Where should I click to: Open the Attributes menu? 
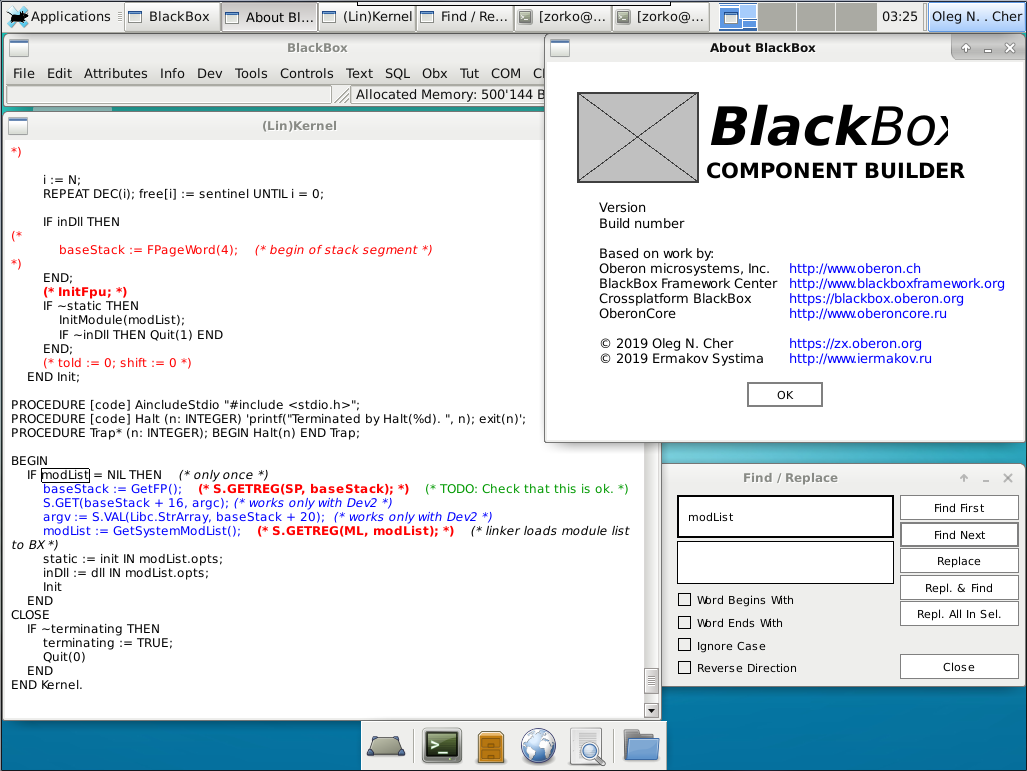tap(115, 73)
